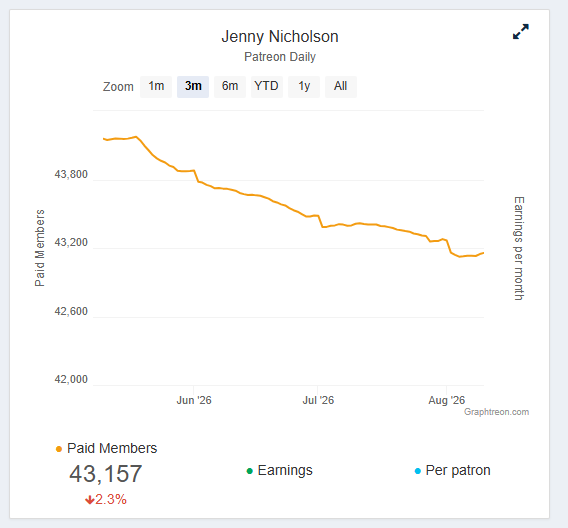
Task: Click the blue Per patron legend dot
Action: coord(417,471)
